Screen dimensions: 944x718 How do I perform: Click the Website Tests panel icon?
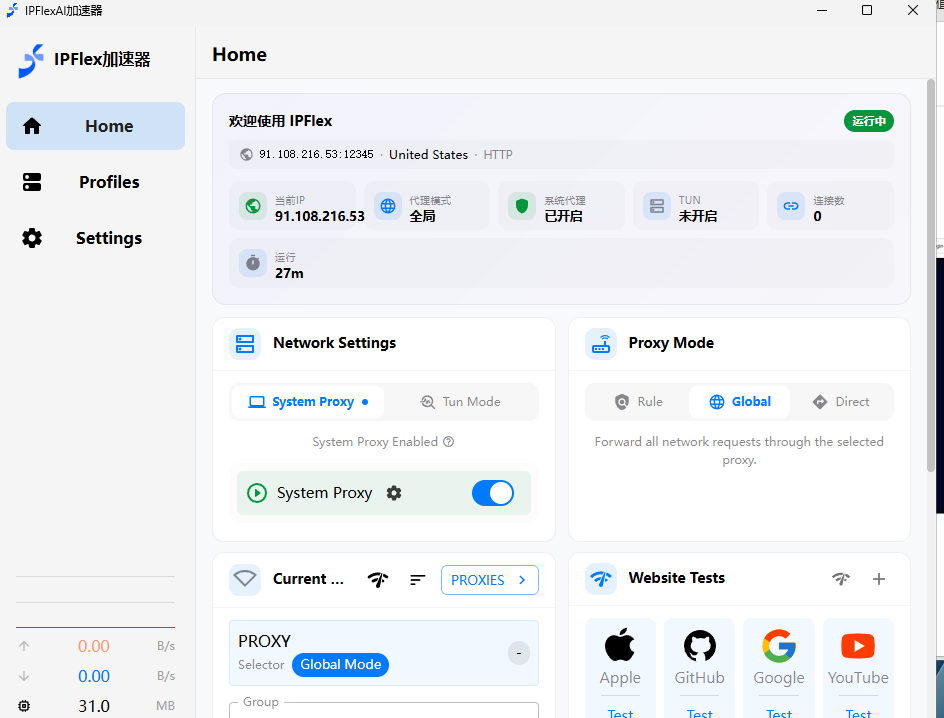601,579
